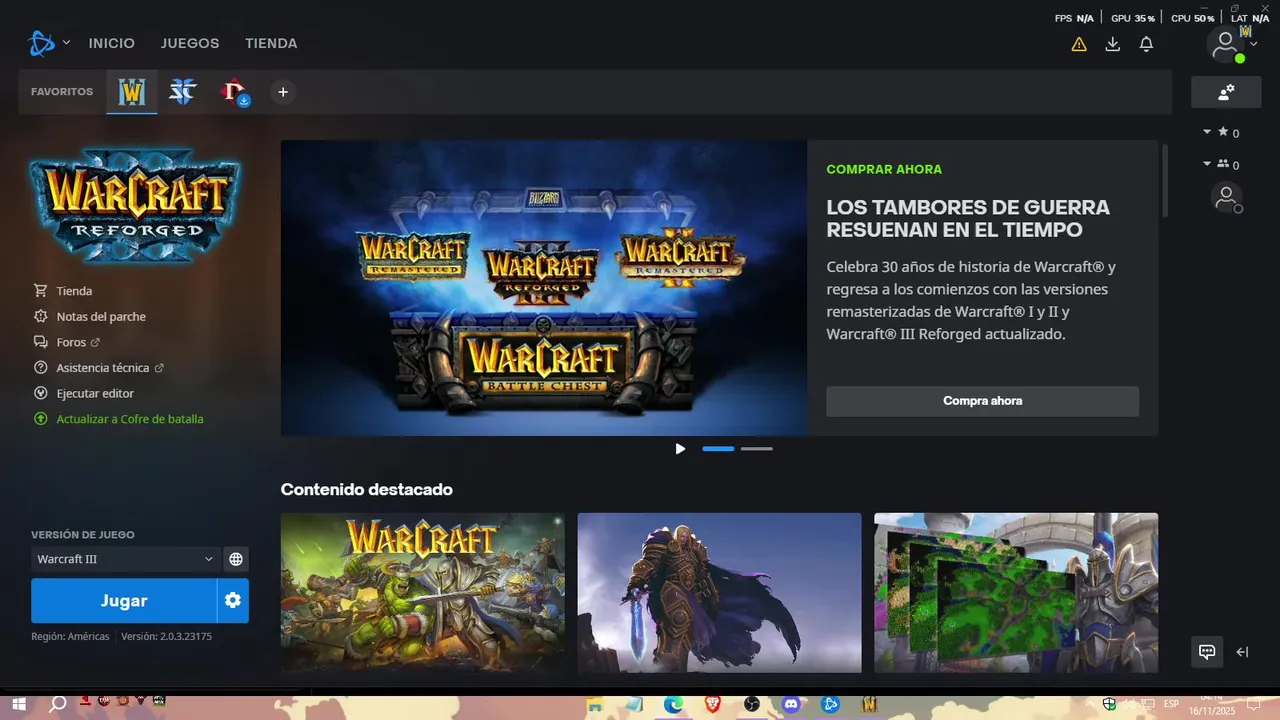
Task: Open the map editor featured thumbnail
Action: click(x=1016, y=592)
